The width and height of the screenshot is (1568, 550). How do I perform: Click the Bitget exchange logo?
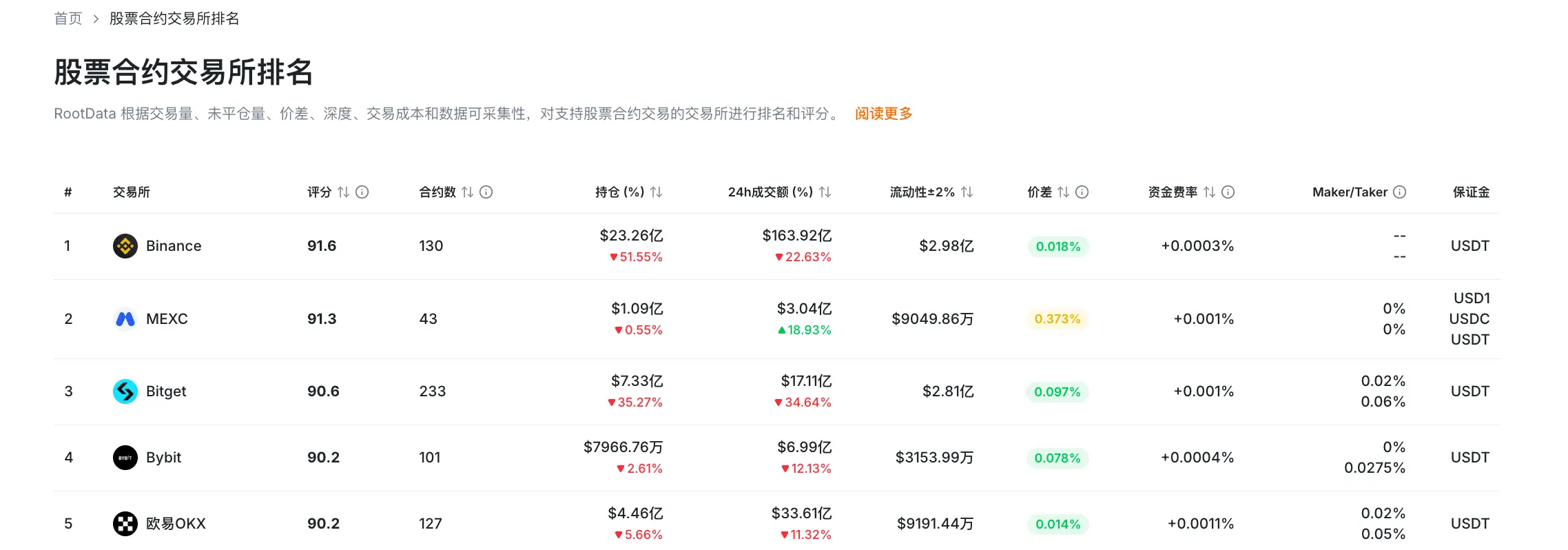(125, 391)
